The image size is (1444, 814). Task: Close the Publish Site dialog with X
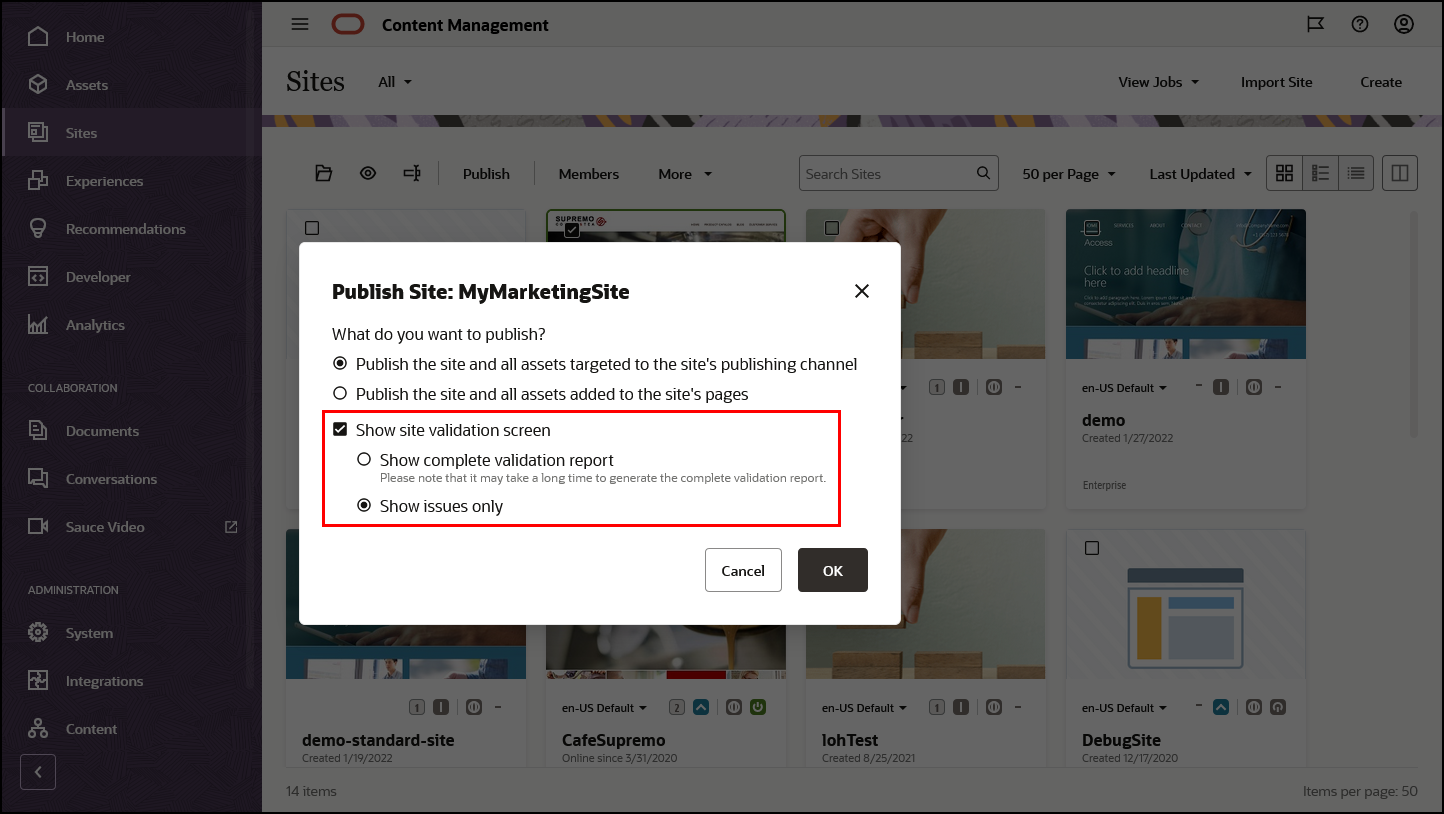pos(862,291)
